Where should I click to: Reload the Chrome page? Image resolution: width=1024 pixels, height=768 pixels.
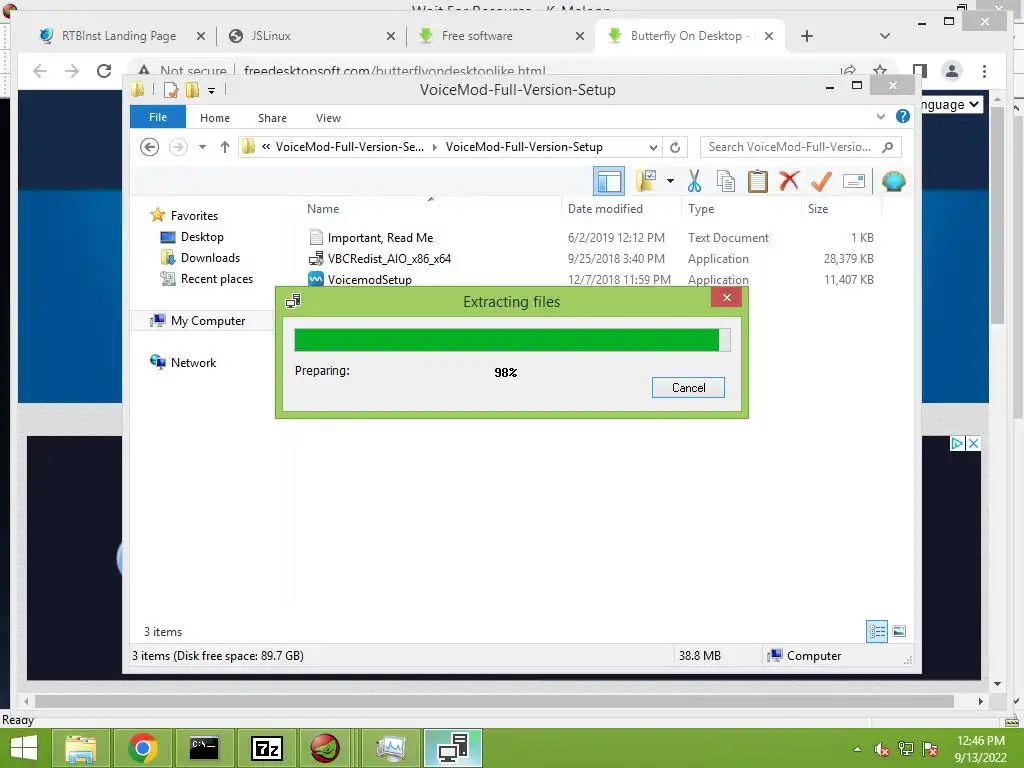[104, 71]
